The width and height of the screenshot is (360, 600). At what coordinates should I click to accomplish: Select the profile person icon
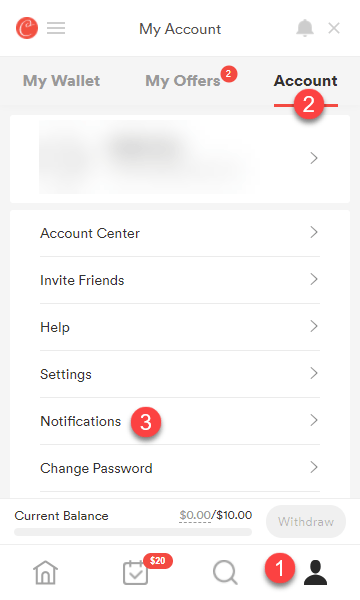tap(316, 573)
